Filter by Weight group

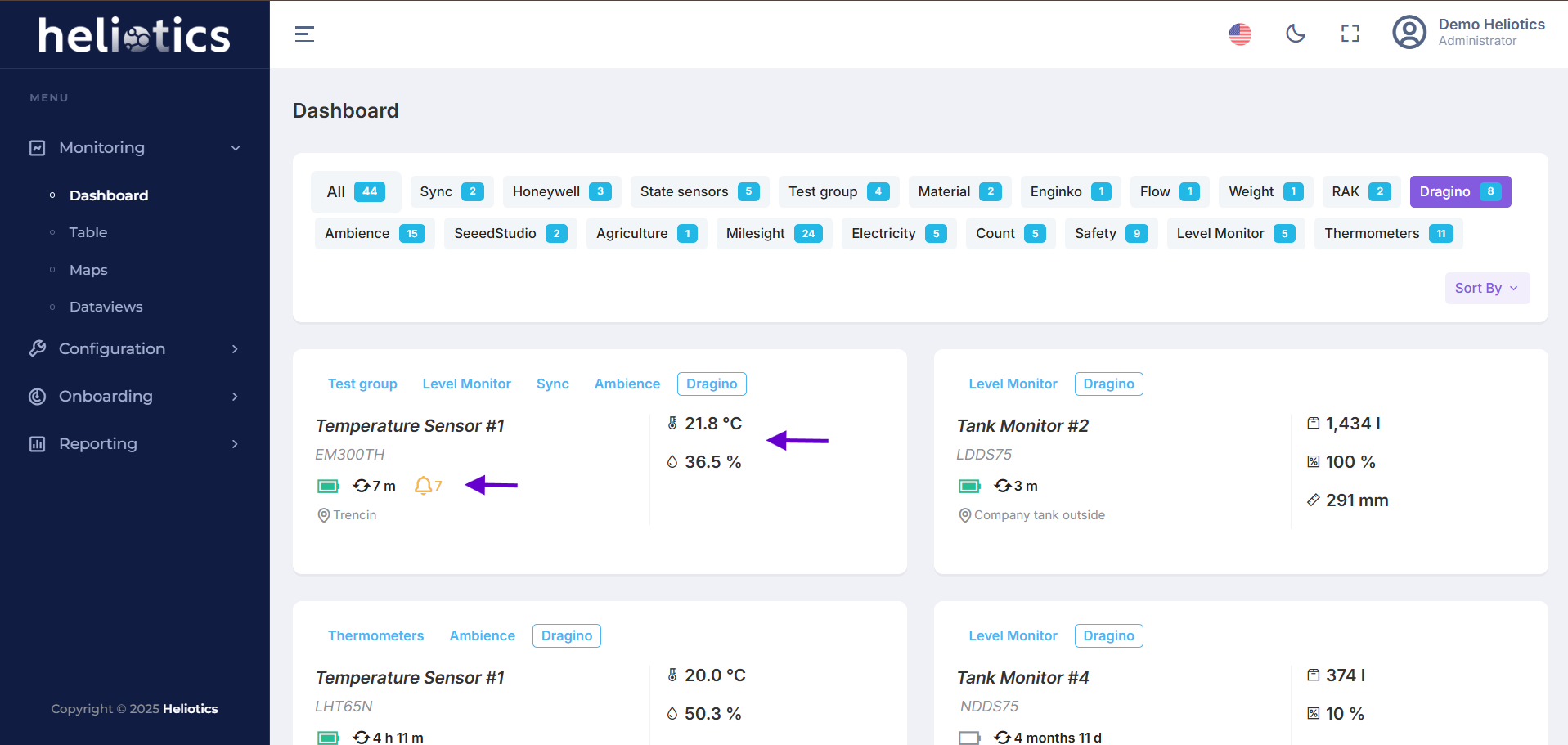click(x=1266, y=191)
